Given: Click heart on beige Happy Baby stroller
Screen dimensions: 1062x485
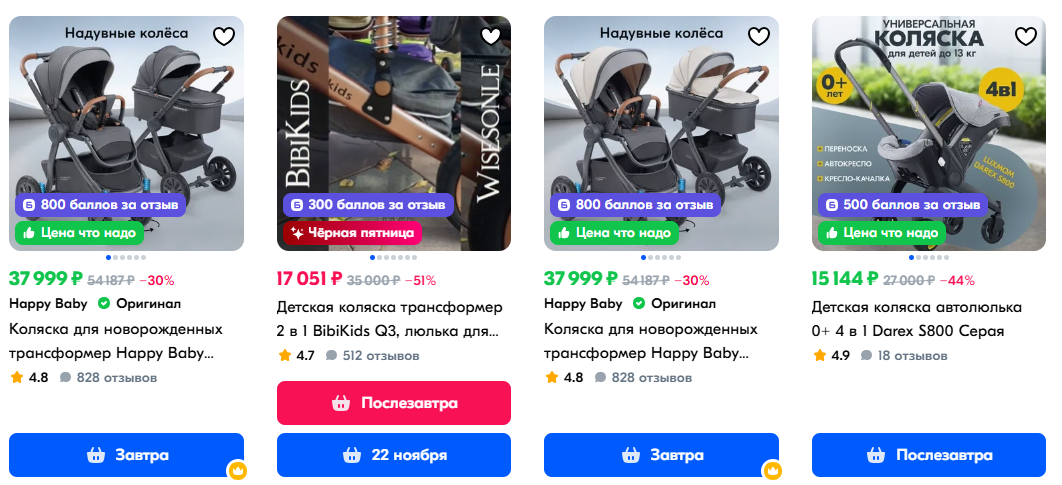Looking at the screenshot, I should click(759, 36).
